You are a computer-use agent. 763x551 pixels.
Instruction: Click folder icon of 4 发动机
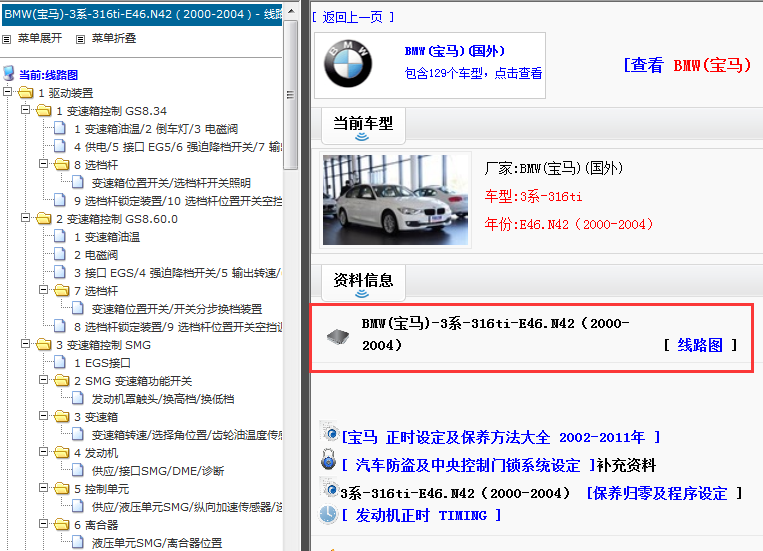(61, 453)
